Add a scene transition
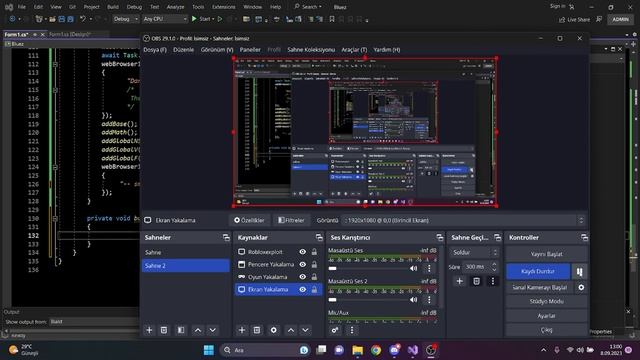 [460, 281]
